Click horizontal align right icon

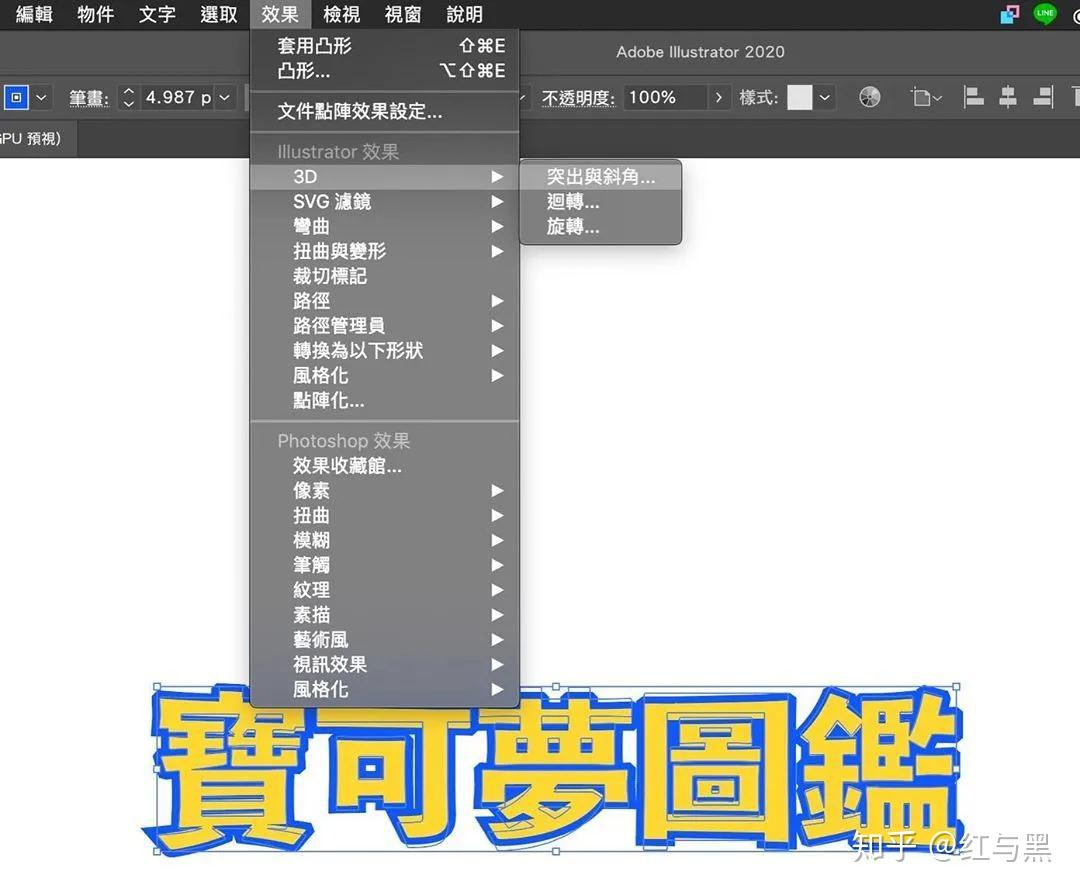coord(1043,97)
